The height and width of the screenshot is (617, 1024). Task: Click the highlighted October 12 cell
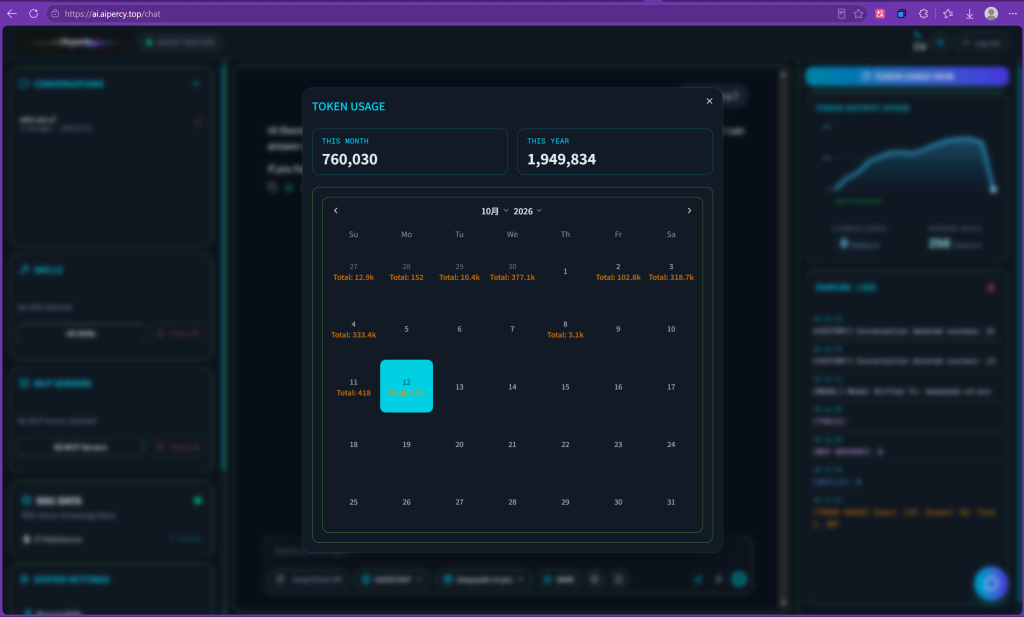tap(406, 386)
